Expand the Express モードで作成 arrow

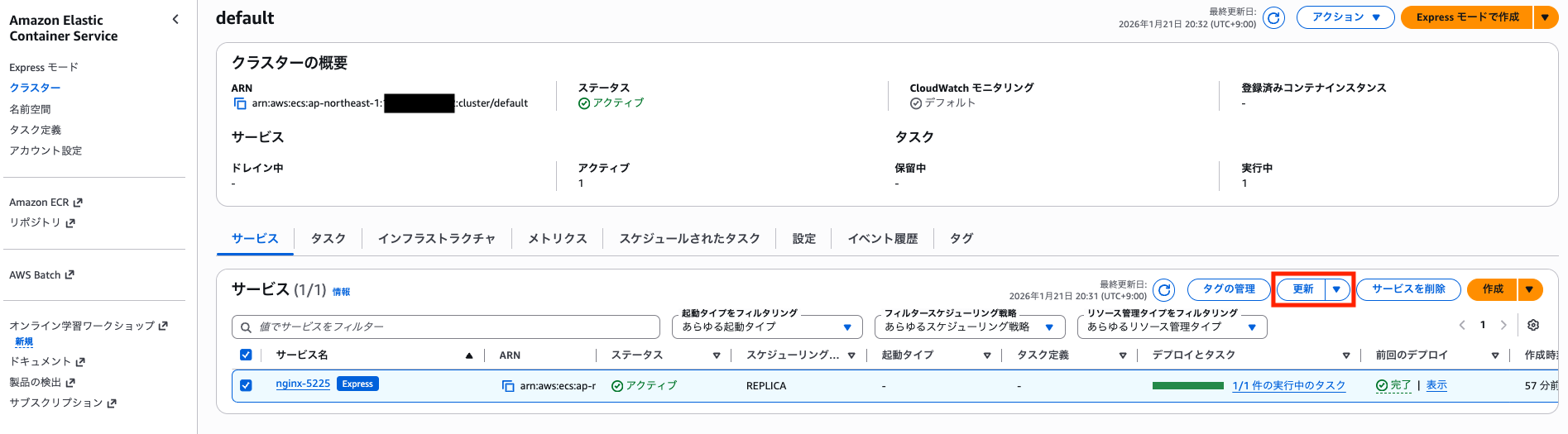(1546, 17)
